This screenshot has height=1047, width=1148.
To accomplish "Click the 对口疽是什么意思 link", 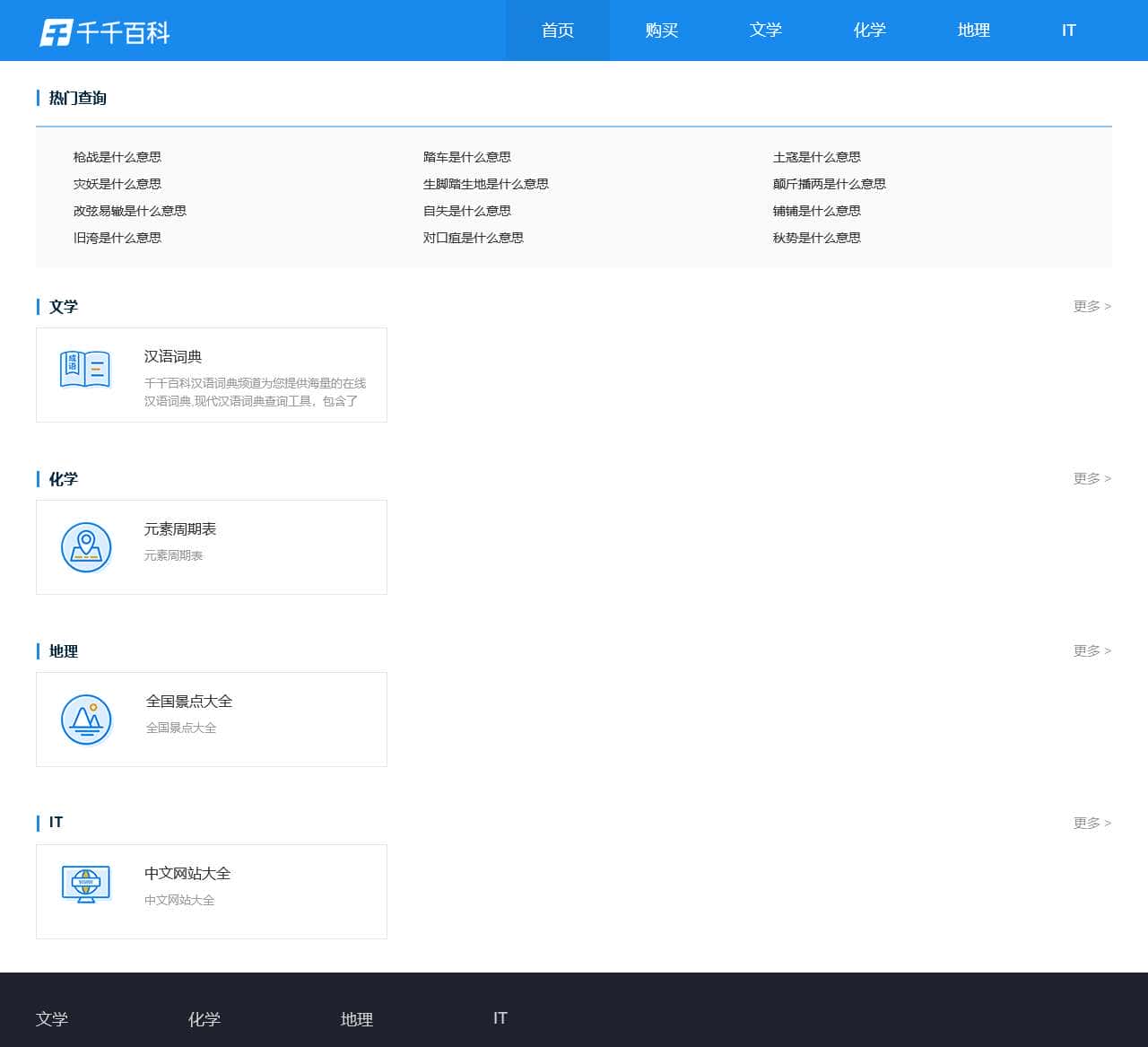I will 473,238.
